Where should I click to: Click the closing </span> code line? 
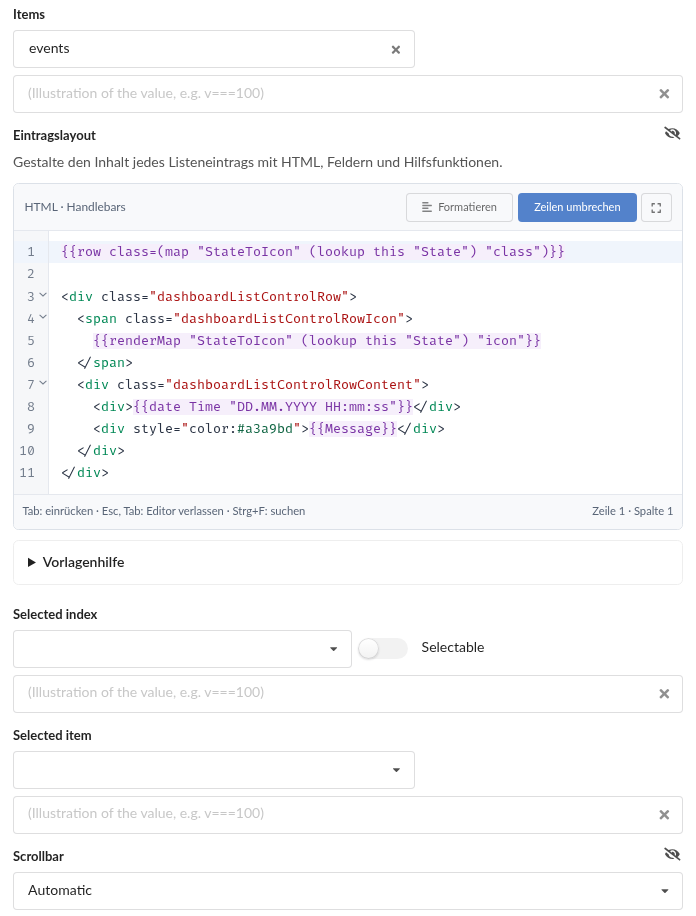105,363
